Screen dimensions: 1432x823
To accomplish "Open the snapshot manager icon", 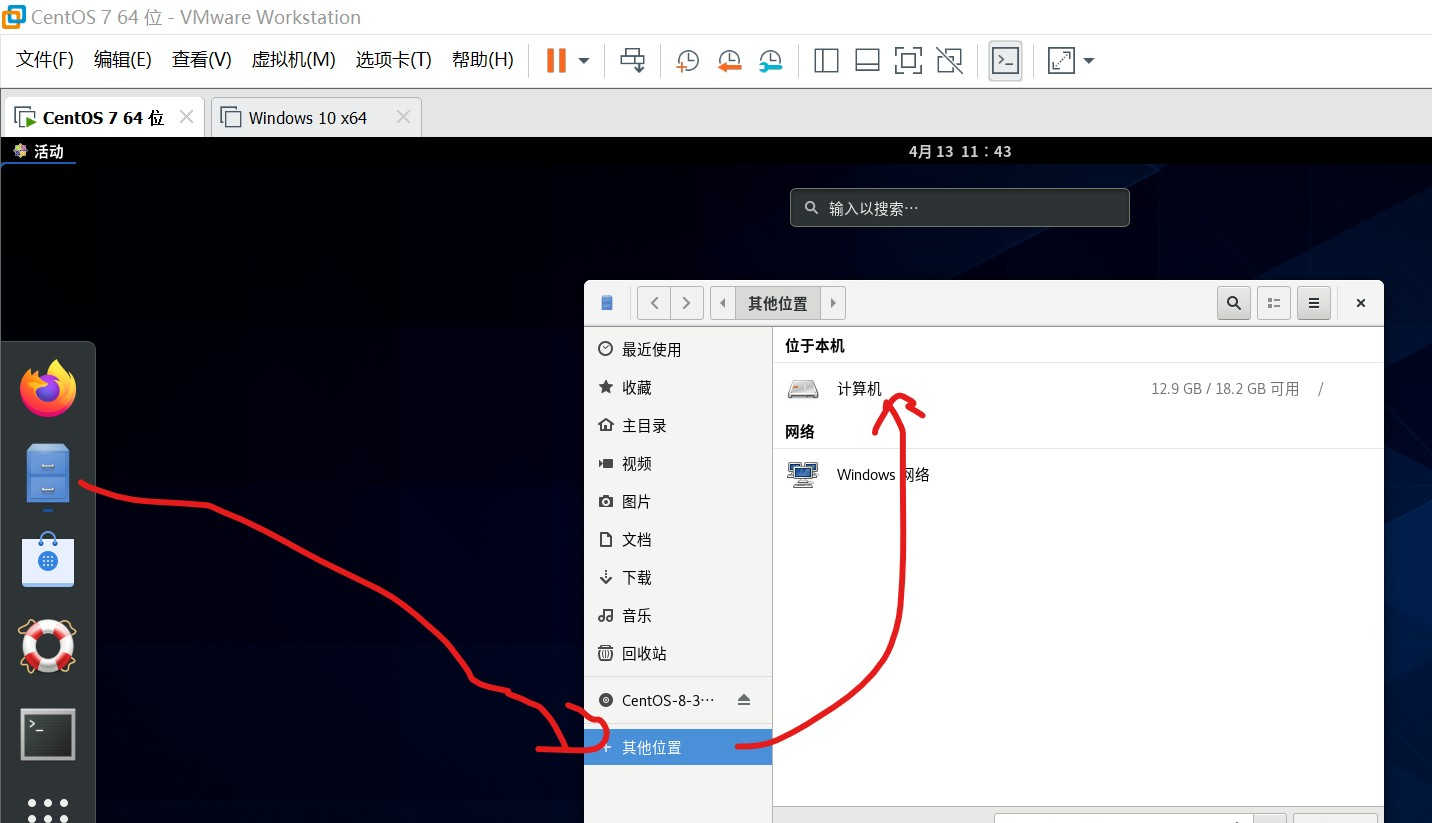I will (770, 61).
